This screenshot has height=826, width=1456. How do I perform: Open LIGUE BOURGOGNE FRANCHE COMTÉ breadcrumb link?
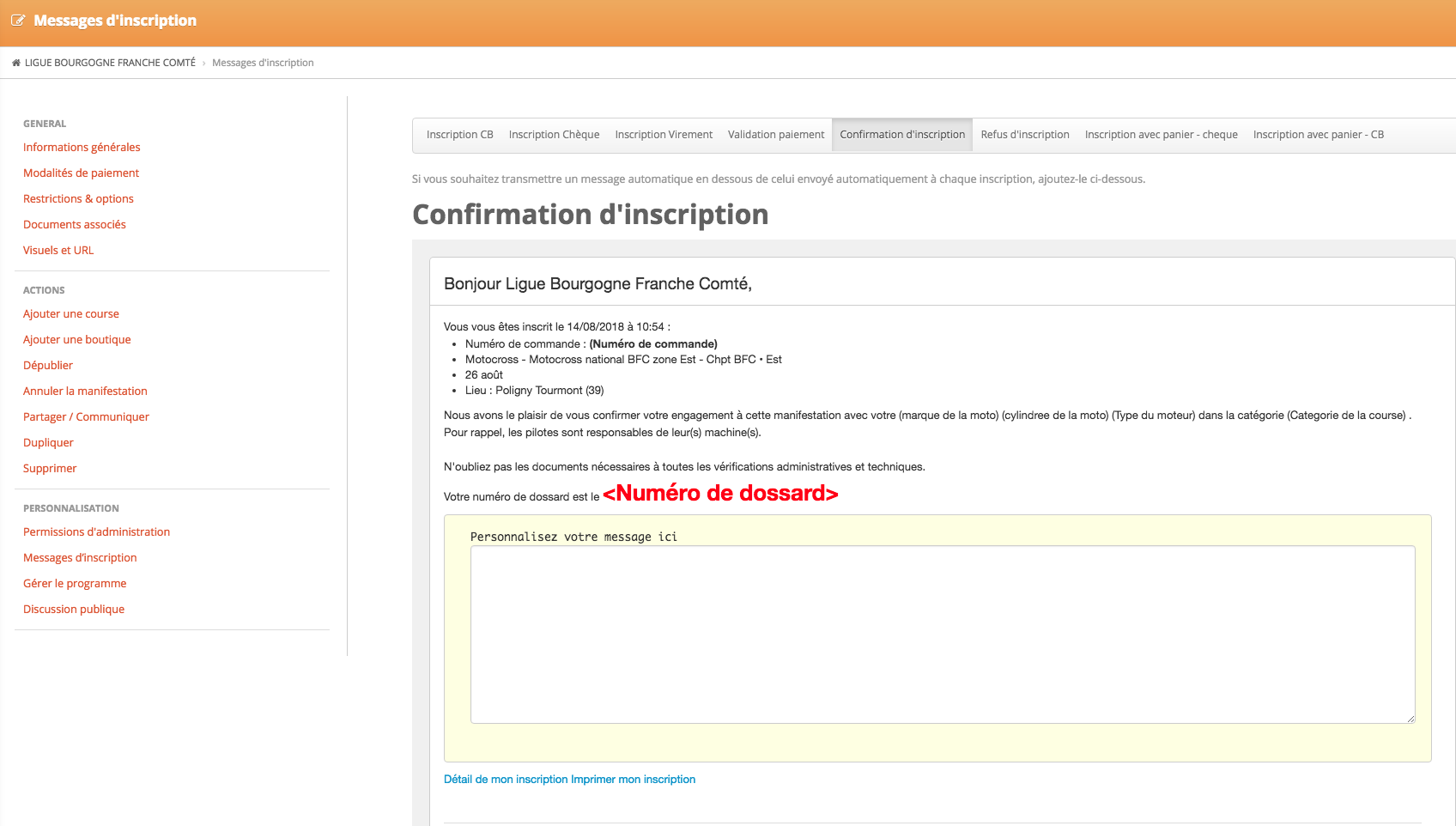110,63
